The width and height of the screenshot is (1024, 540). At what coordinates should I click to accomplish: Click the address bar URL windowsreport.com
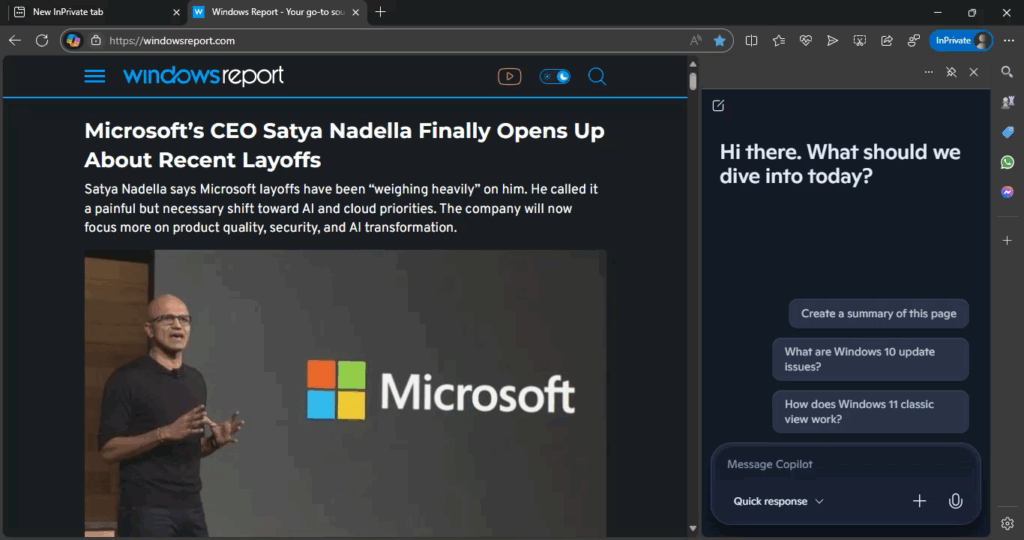point(172,40)
